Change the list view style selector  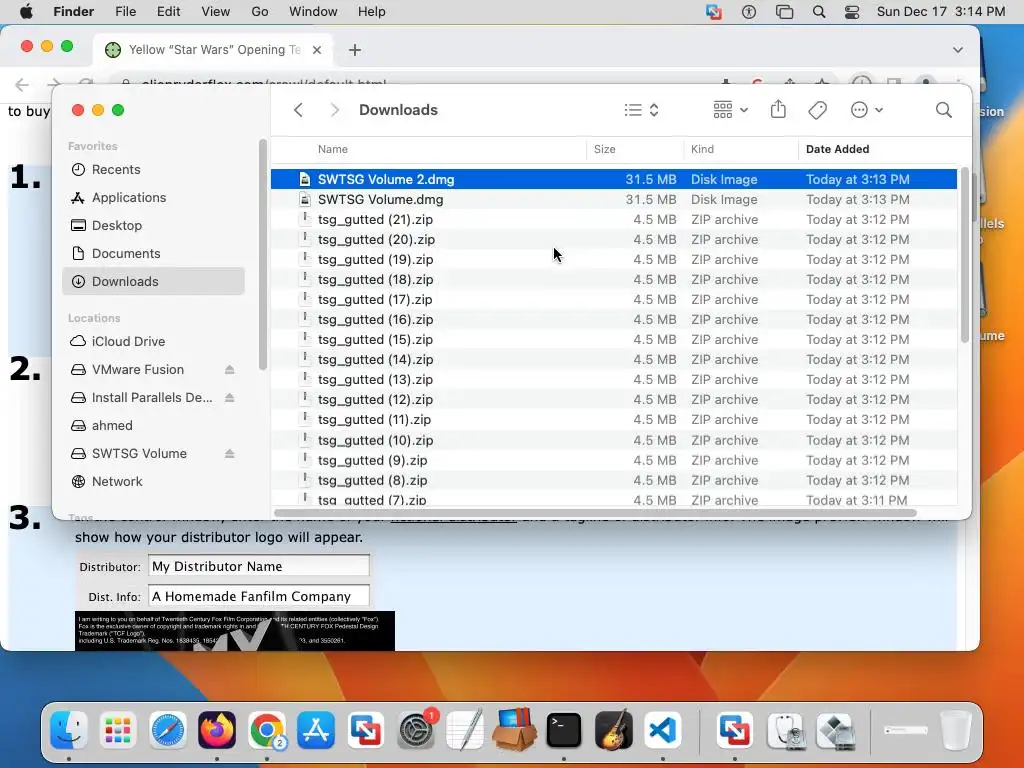tap(641, 110)
